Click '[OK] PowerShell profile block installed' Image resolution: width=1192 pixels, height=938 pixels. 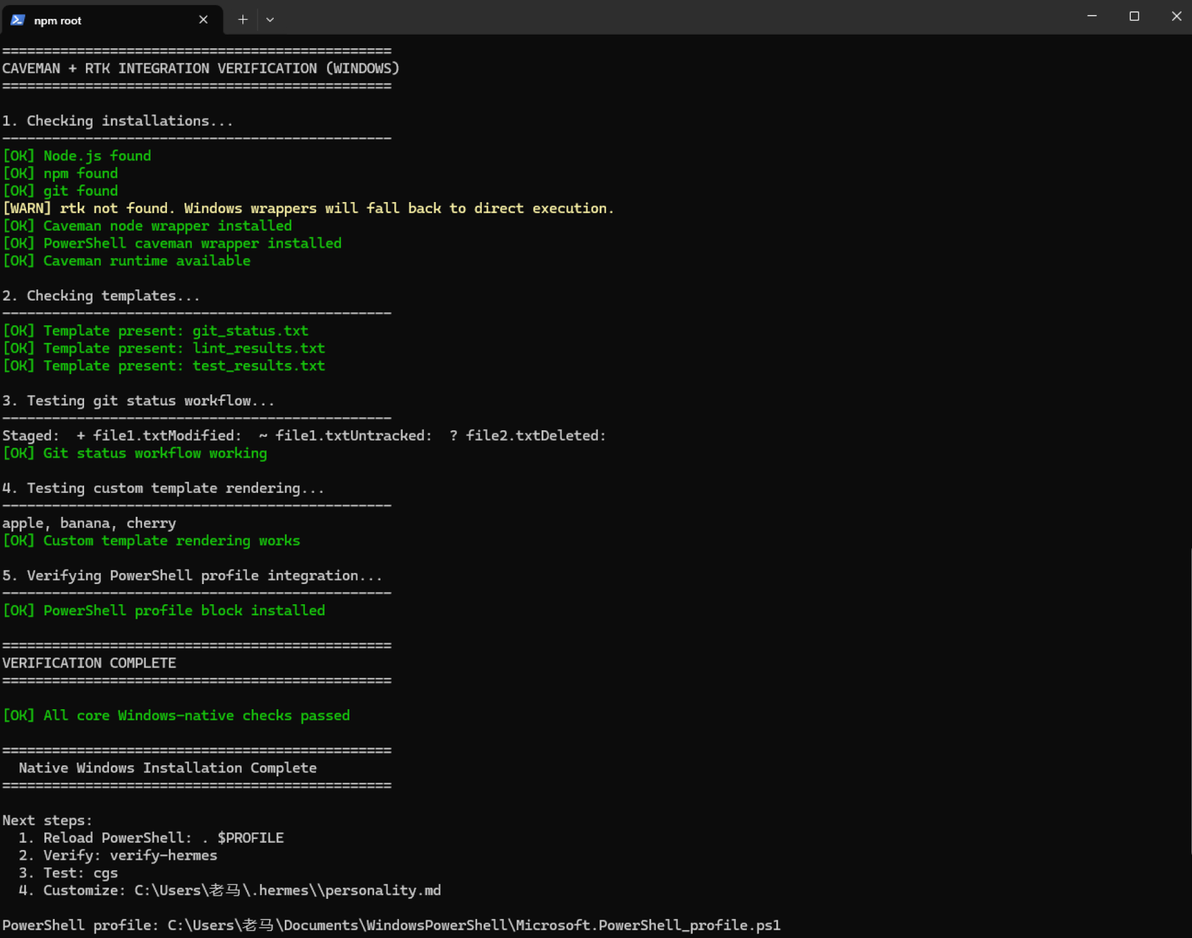(x=163, y=610)
